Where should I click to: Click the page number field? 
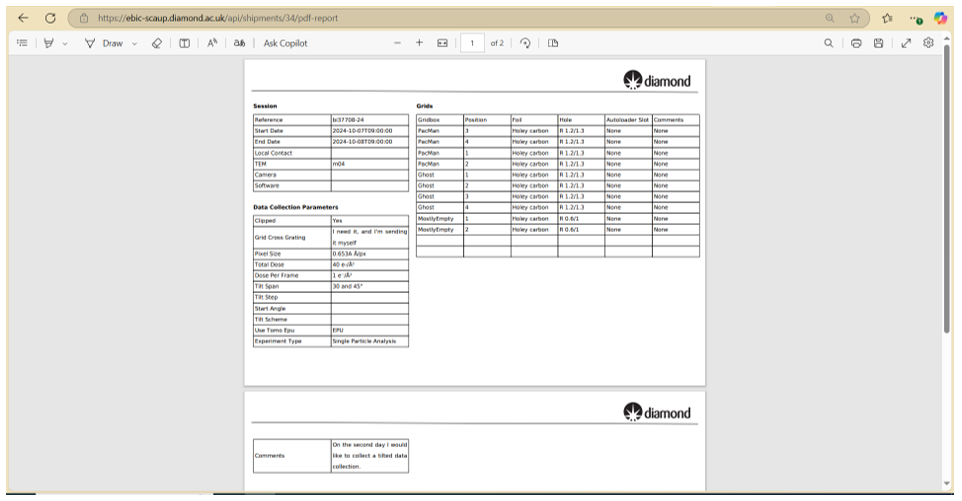[x=472, y=43]
